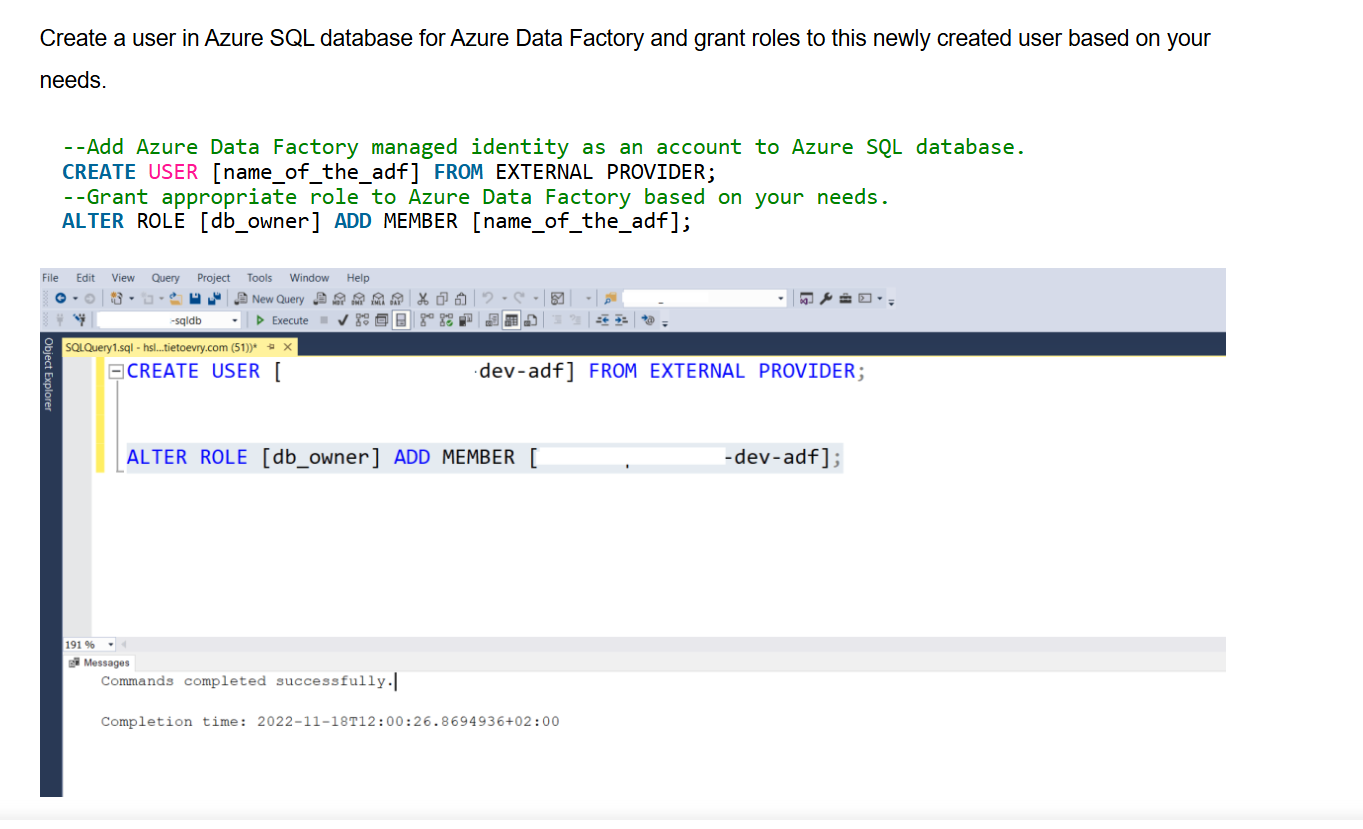Open the Back button history dropdown arrow

(75, 298)
